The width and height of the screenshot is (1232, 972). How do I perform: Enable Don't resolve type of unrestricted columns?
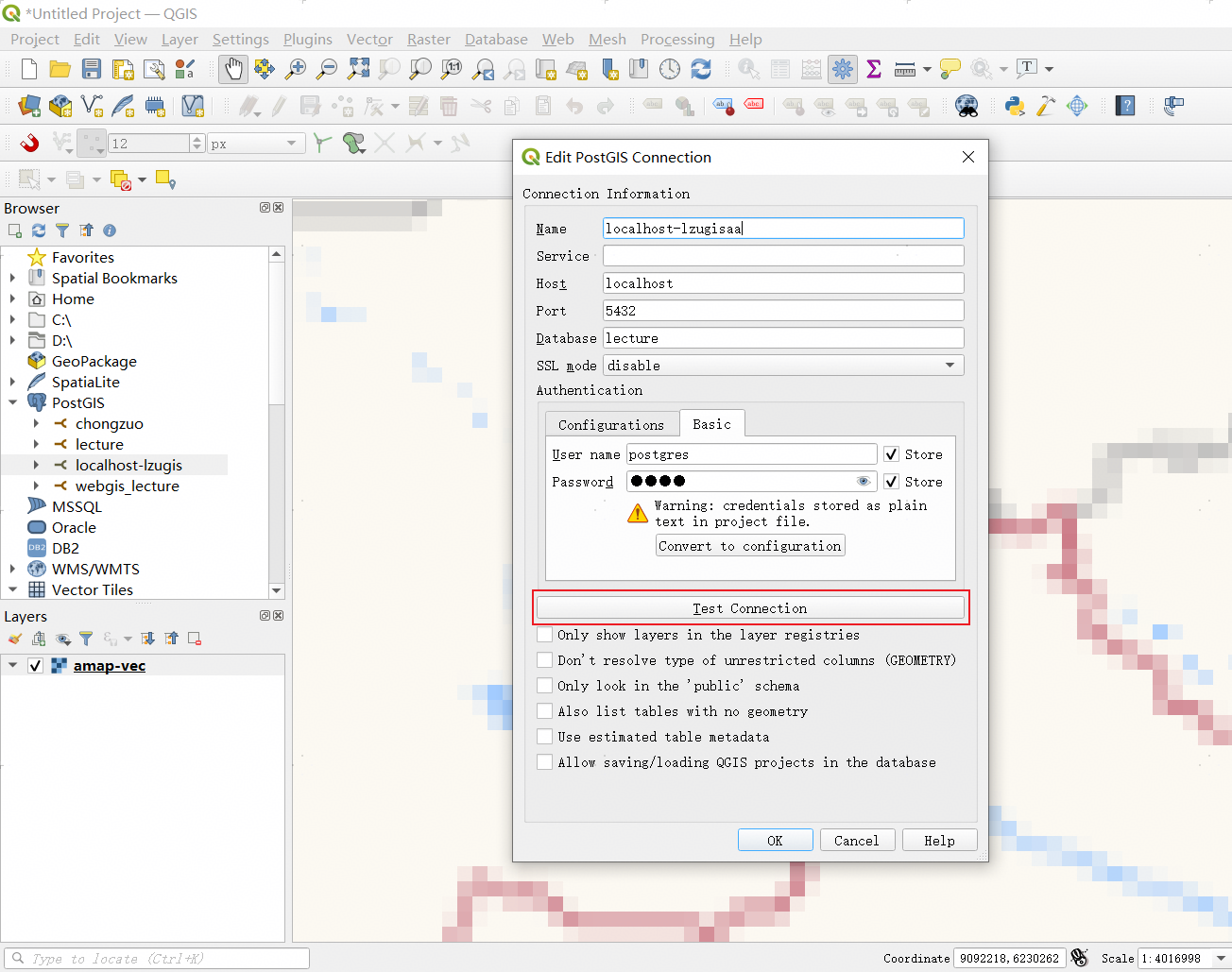[x=545, y=660]
